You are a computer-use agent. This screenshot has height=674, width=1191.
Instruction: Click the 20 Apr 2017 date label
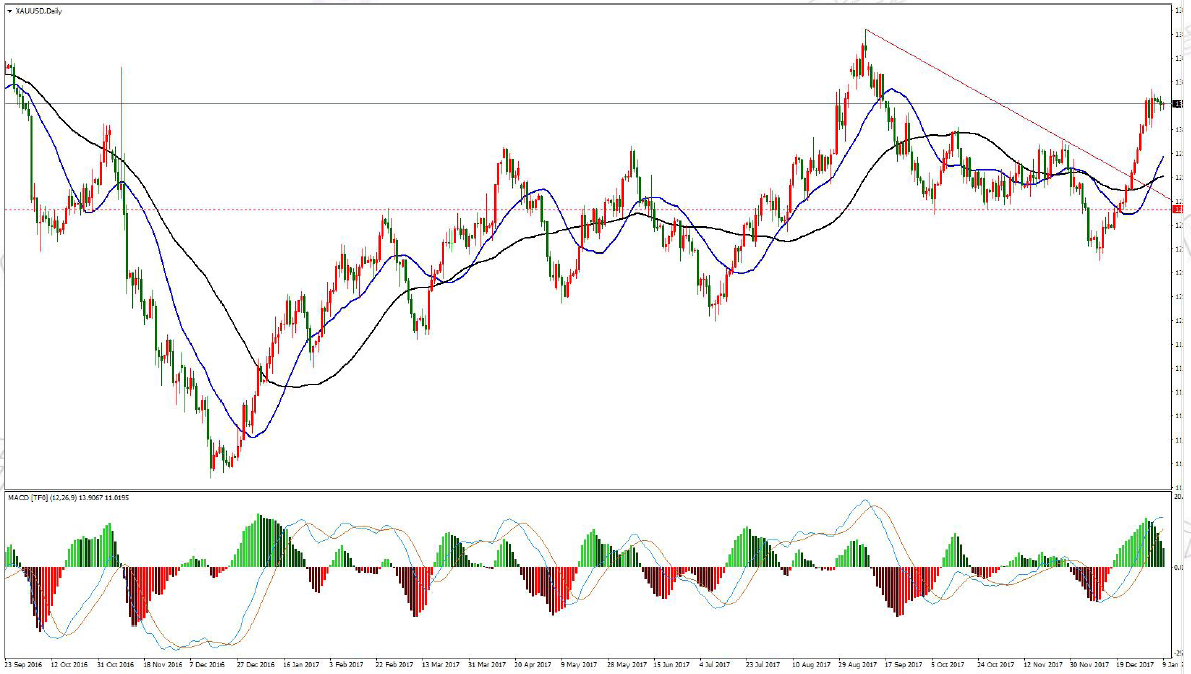point(533,665)
